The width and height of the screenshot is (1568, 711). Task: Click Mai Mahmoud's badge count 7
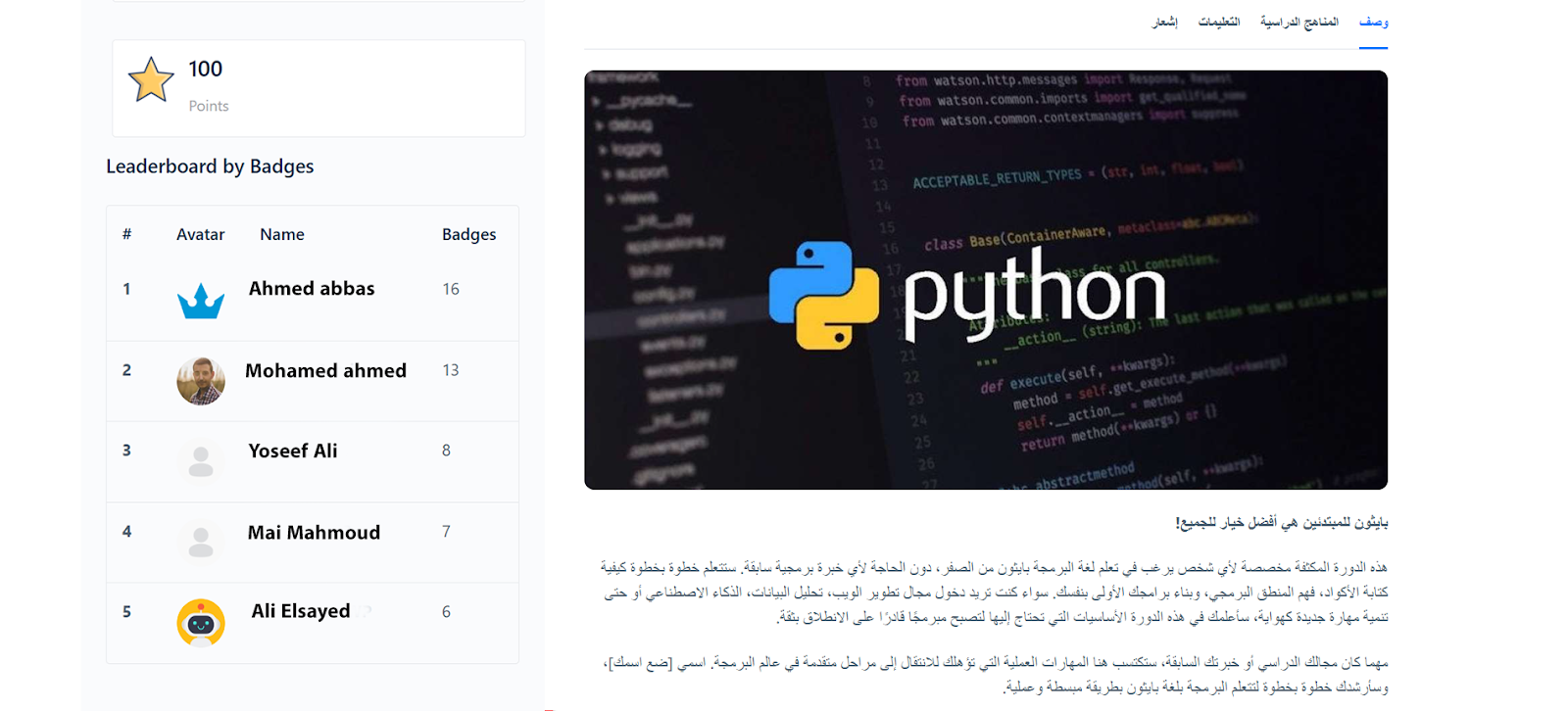click(446, 532)
